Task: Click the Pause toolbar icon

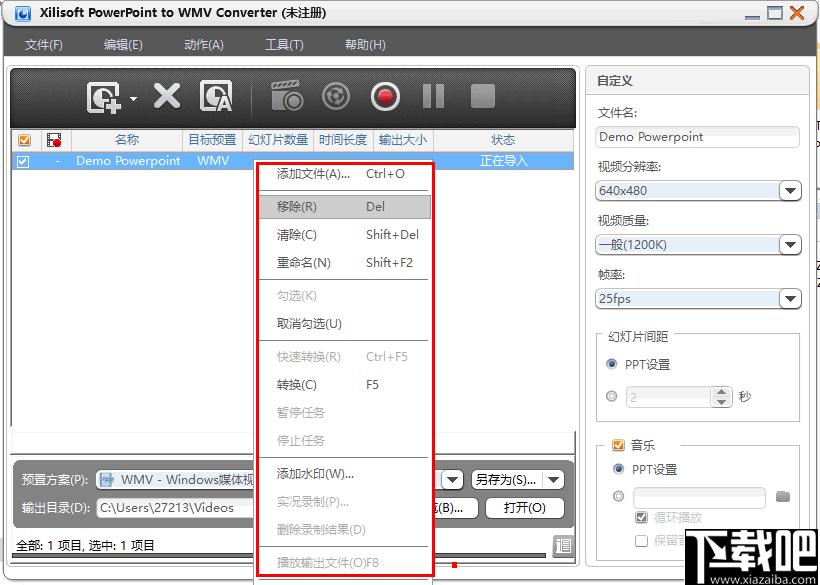Action: point(433,96)
